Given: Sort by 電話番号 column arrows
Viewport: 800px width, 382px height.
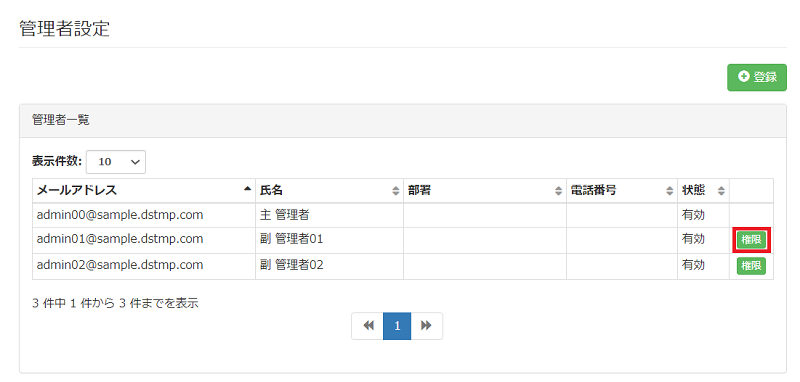Looking at the screenshot, I should [669, 191].
